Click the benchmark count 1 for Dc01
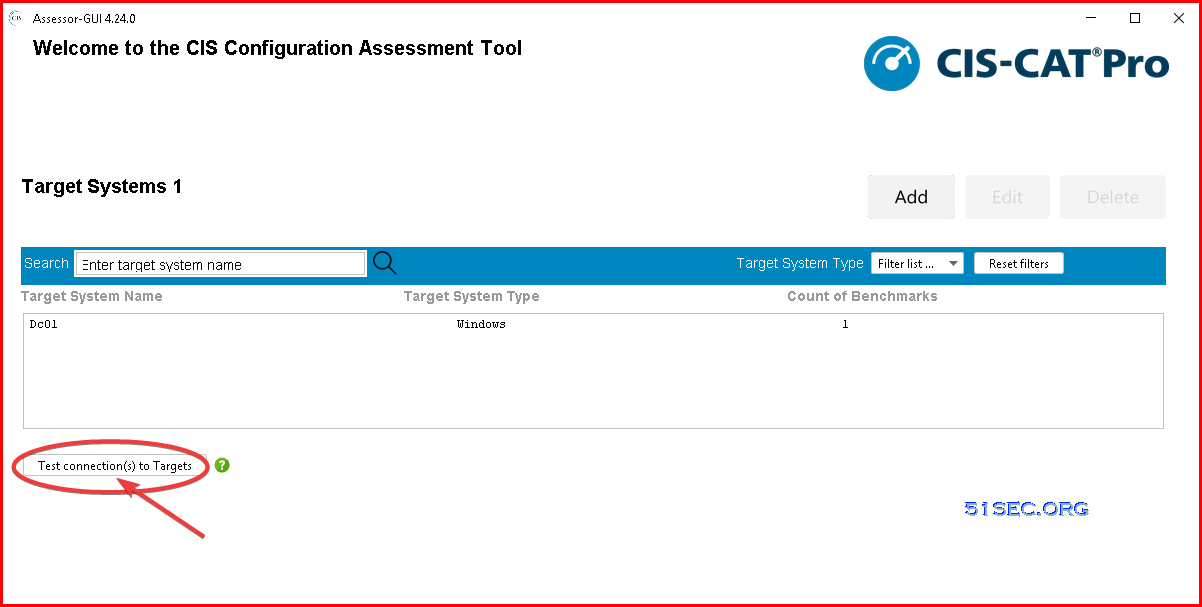 pyautogui.click(x=845, y=324)
